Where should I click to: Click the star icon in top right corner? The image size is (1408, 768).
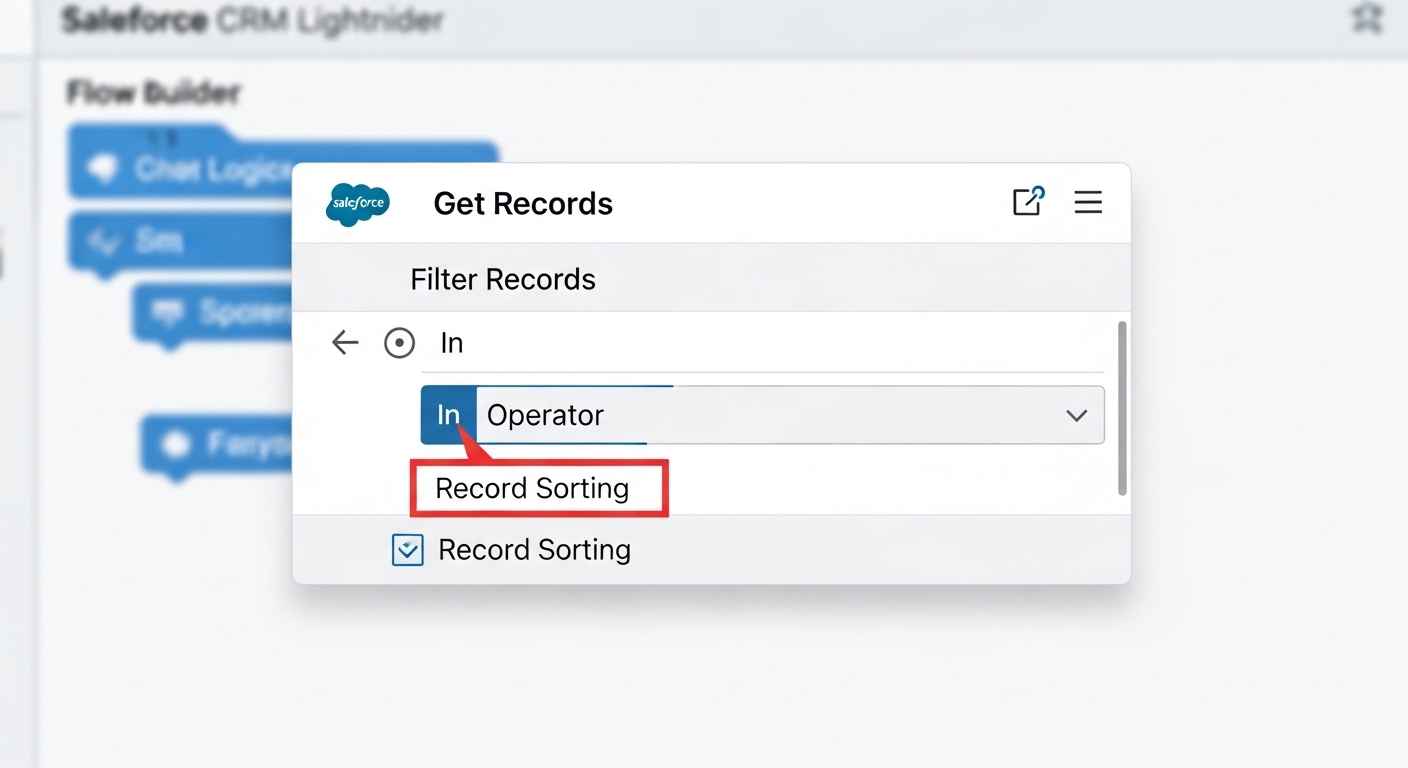click(x=1366, y=17)
